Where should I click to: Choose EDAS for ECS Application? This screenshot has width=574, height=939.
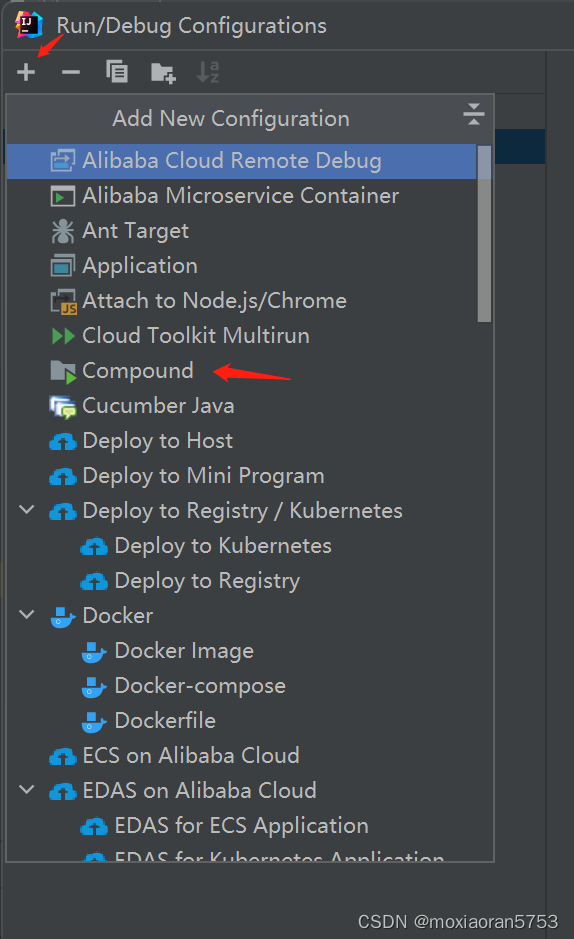(x=241, y=826)
